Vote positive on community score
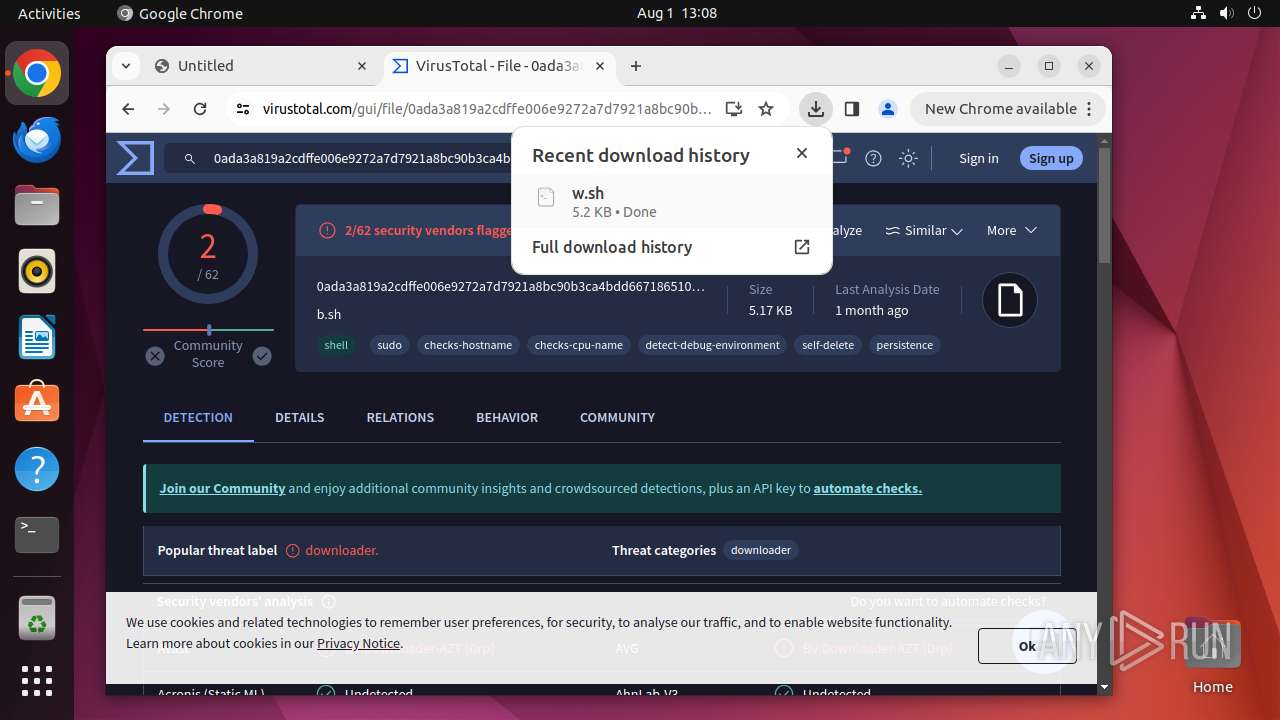The image size is (1280, 720). pos(262,356)
